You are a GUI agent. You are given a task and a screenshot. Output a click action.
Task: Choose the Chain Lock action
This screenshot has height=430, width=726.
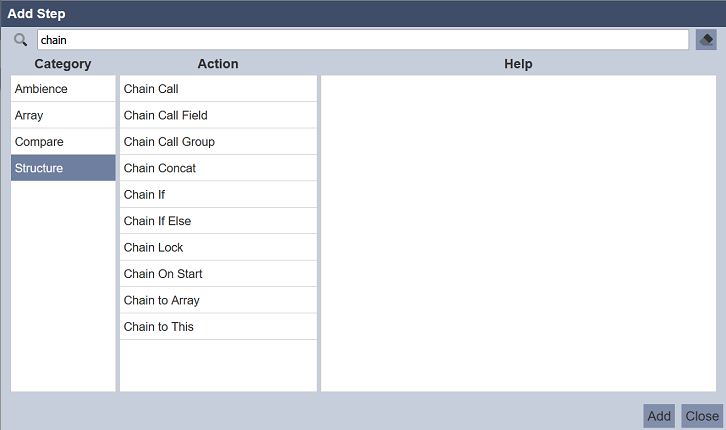(218, 247)
